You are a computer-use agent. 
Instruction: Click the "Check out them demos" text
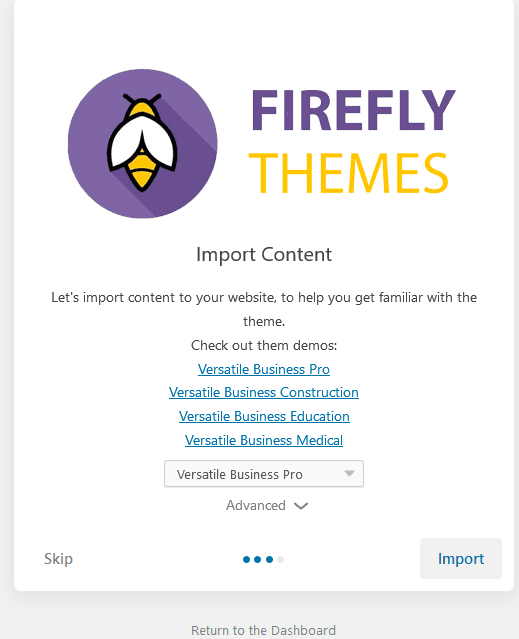(x=264, y=346)
